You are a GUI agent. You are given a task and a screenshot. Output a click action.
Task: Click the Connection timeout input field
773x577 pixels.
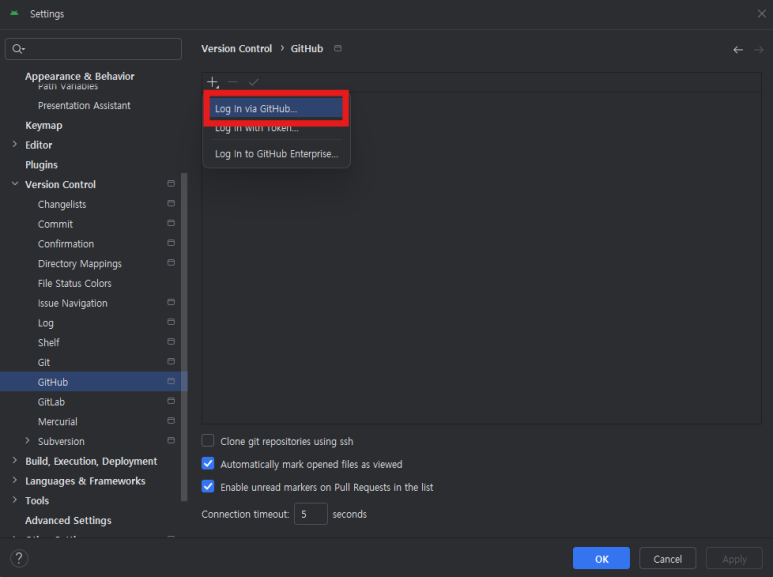(311, 514)
